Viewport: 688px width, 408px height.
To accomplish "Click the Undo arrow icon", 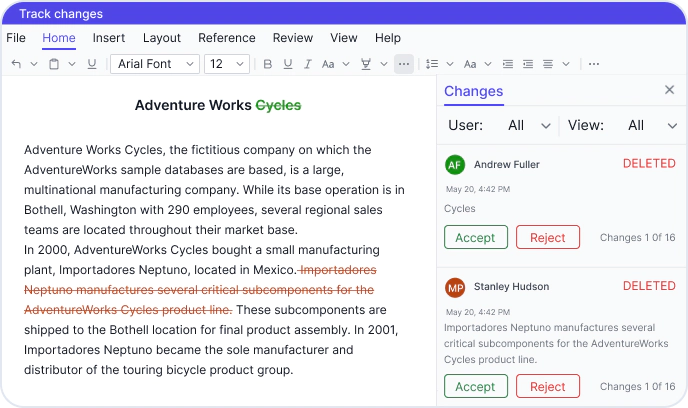I will pyautogui.click(x=16, y=64).
